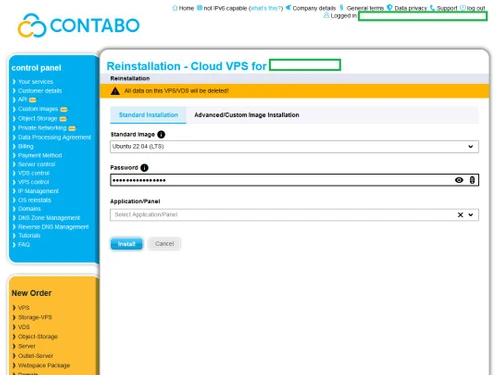The height and width of the screenshot is (375, 500).
Task: Click the warning triangle icon
Action: (x=115, y=91)
